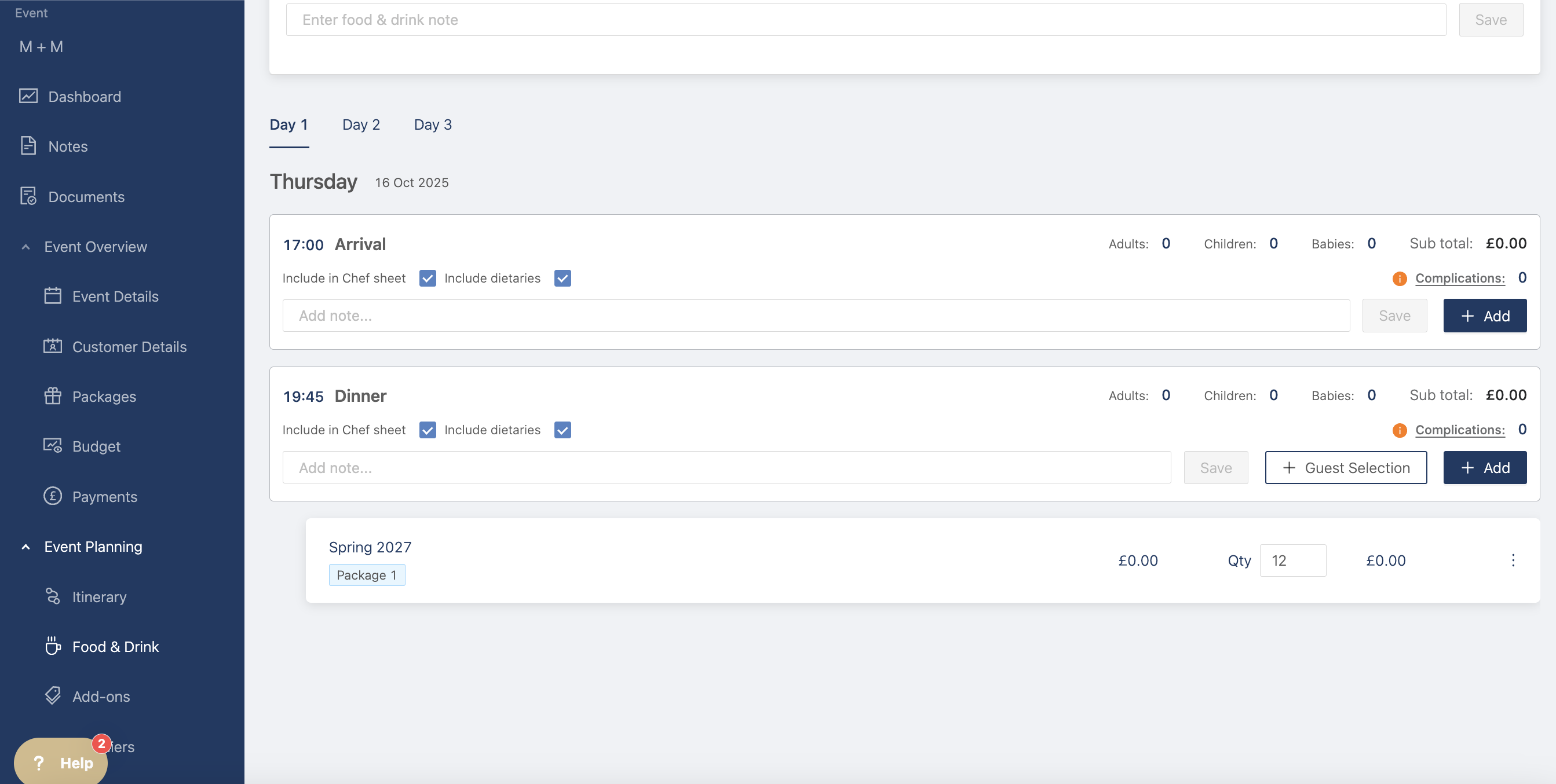Switch to the Day 2 tab
Screen dimensions: 1556x784
pos(360,124)
